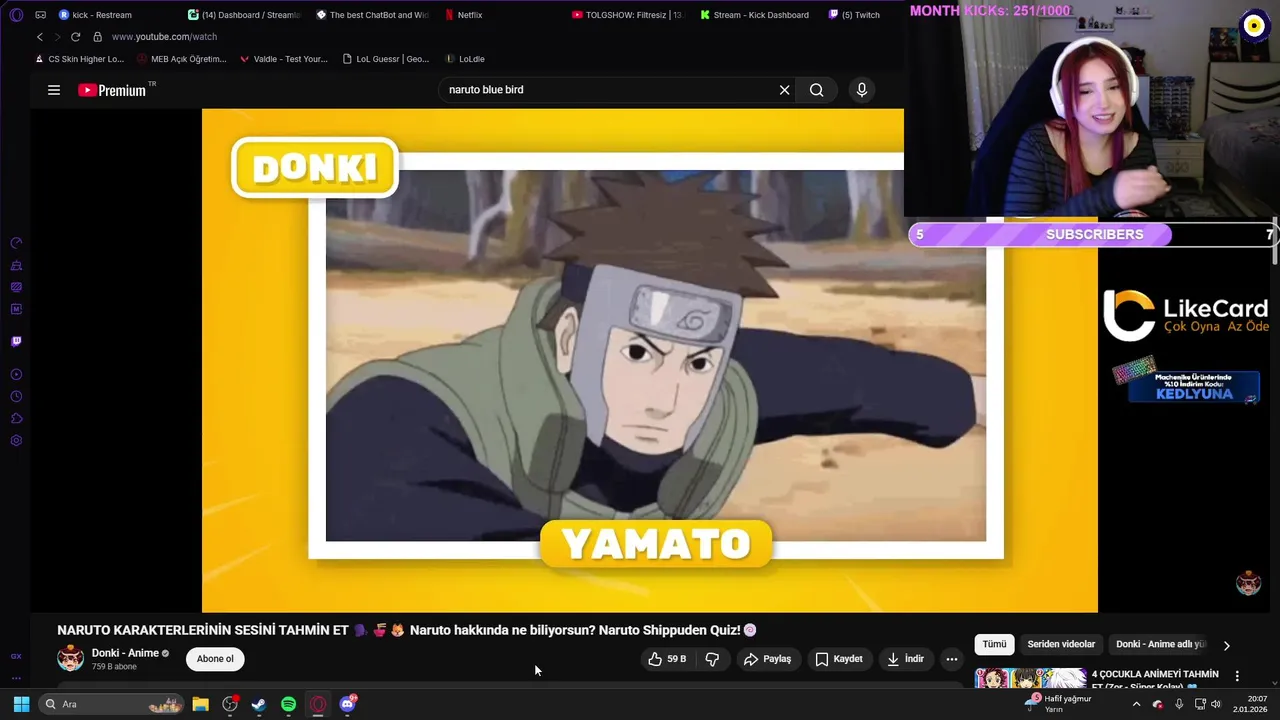Open the YouTube hamburger guide menu

(54, 90)
